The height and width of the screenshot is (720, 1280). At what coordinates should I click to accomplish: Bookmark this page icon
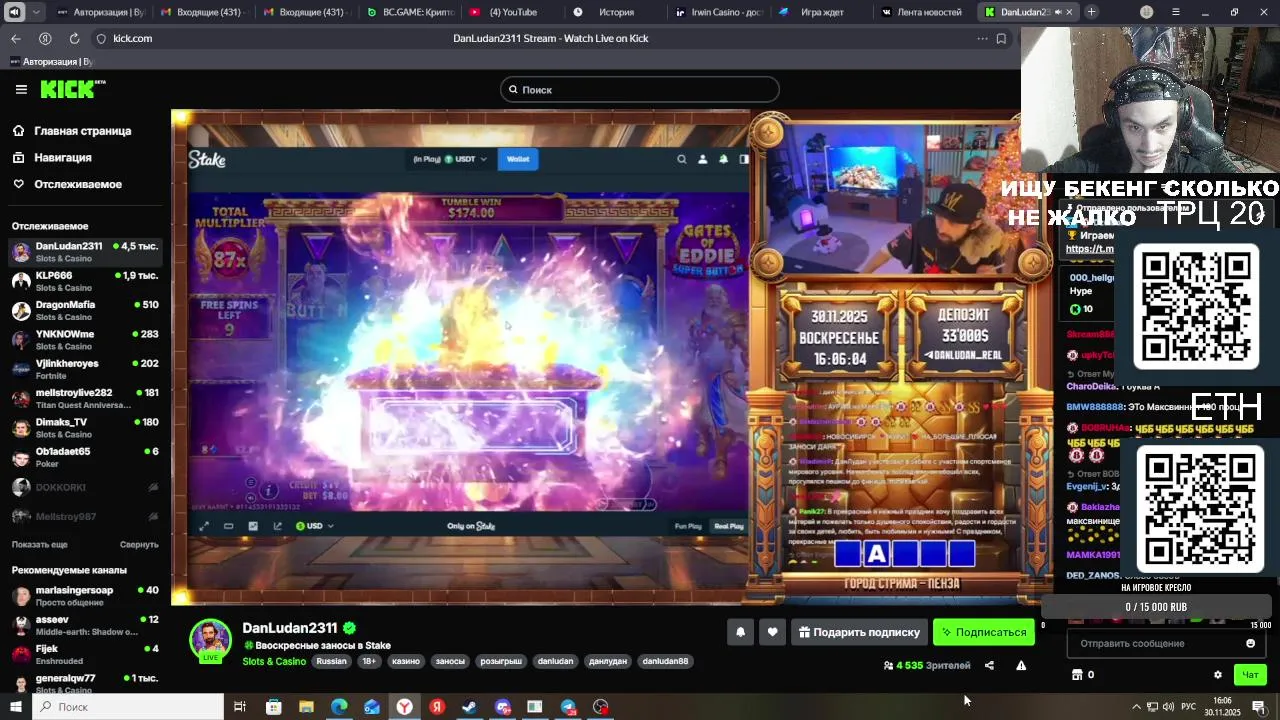click(x=1001, y=38)
